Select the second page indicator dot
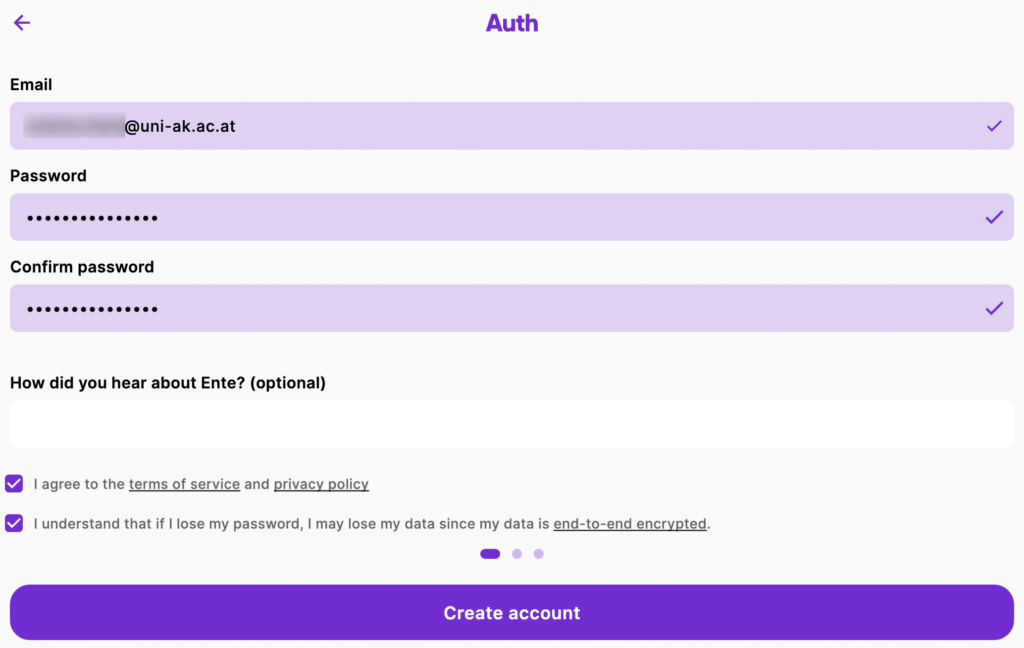Screen dimensions: 1024x648 point(517,553)
